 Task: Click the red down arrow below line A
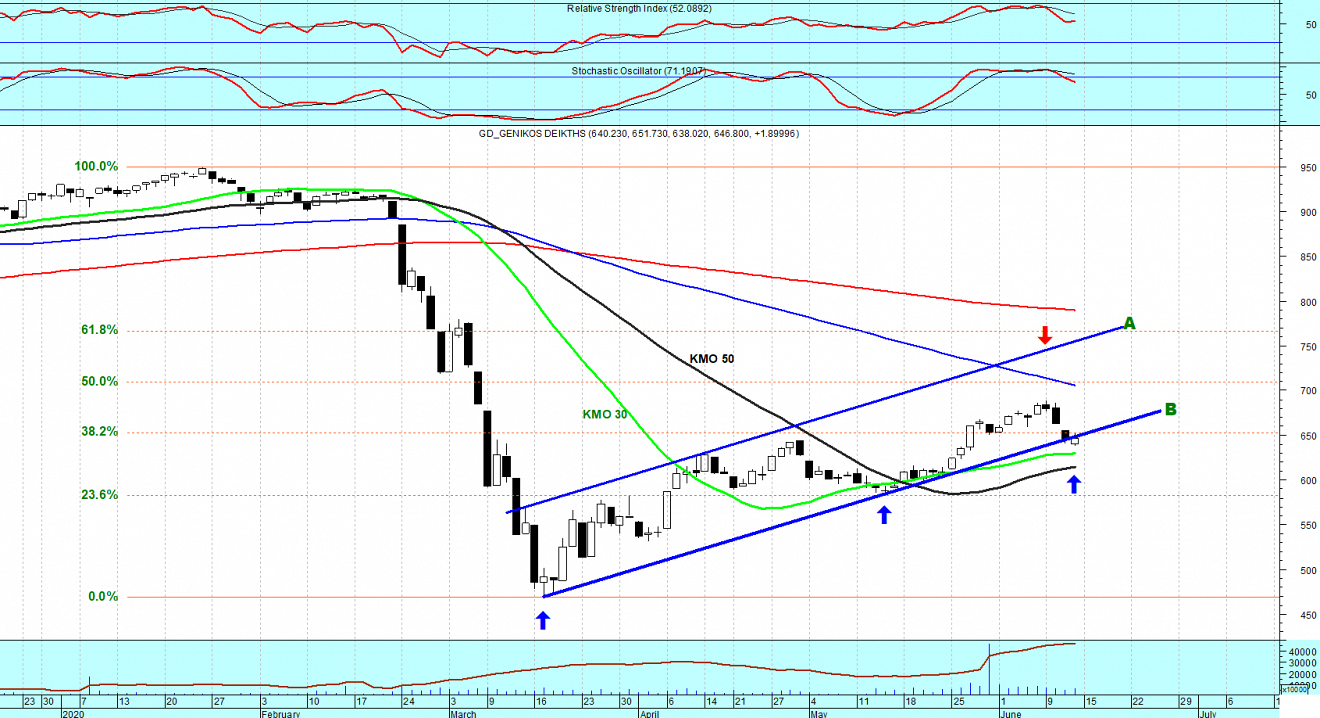pos(1045,335)
